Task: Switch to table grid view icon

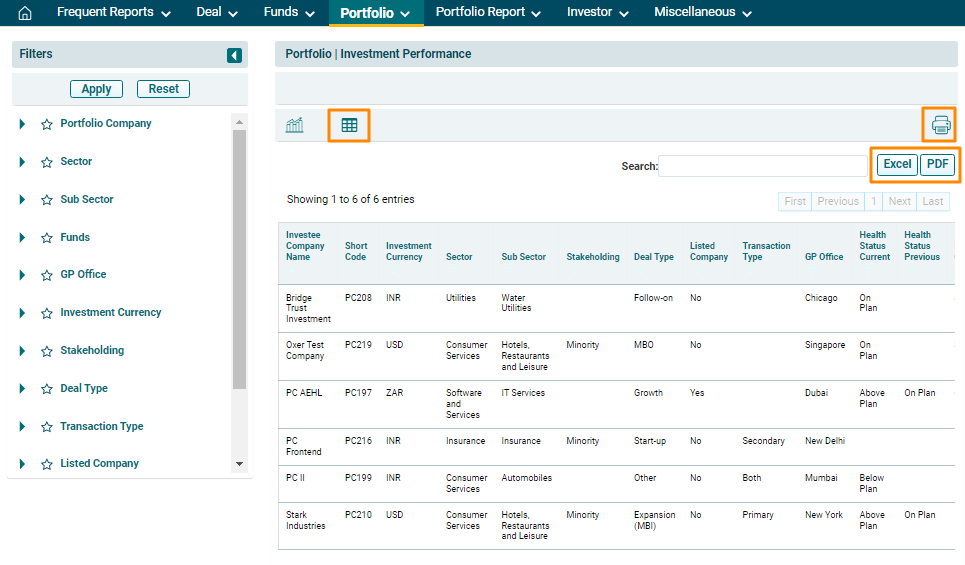Action: click(349, 125)
